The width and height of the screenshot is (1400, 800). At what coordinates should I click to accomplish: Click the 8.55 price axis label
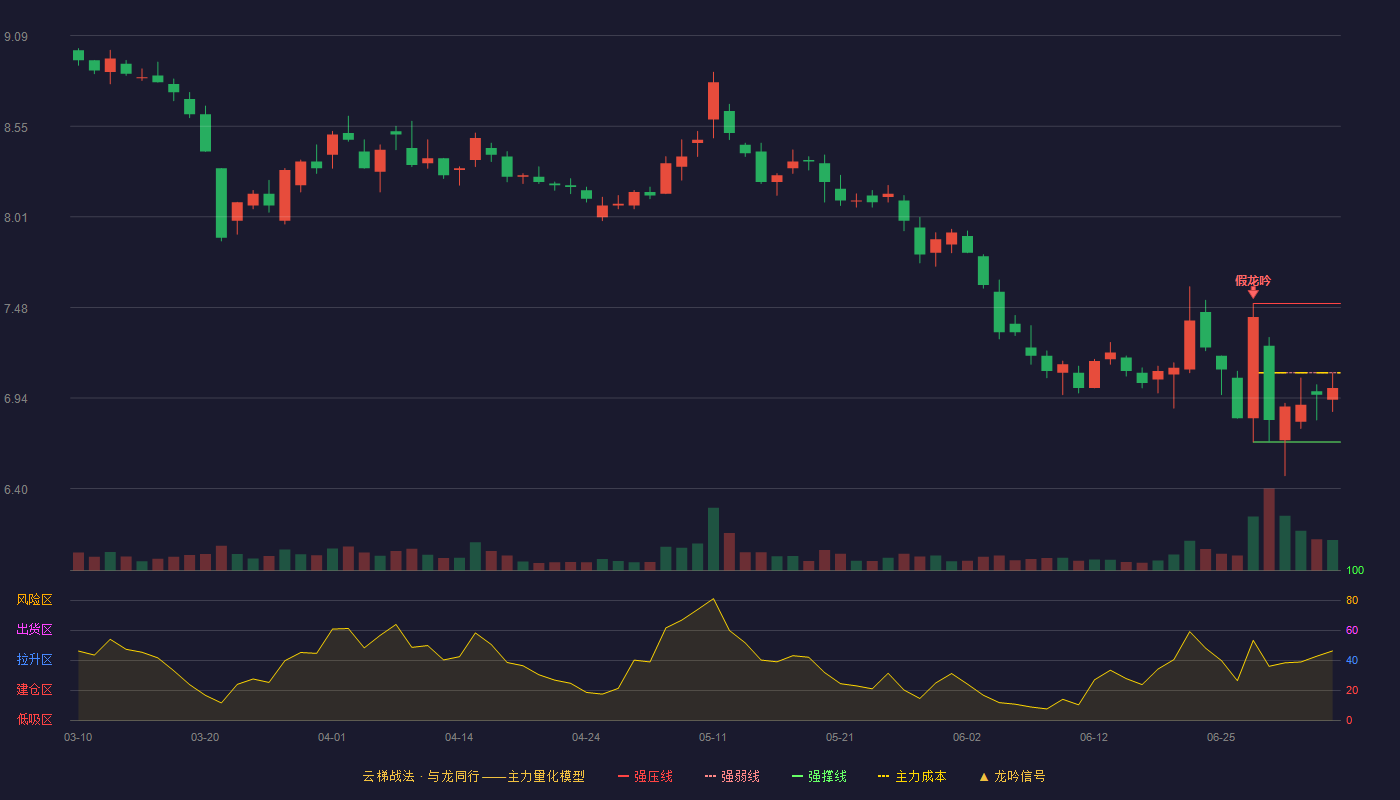pos(16,128)
